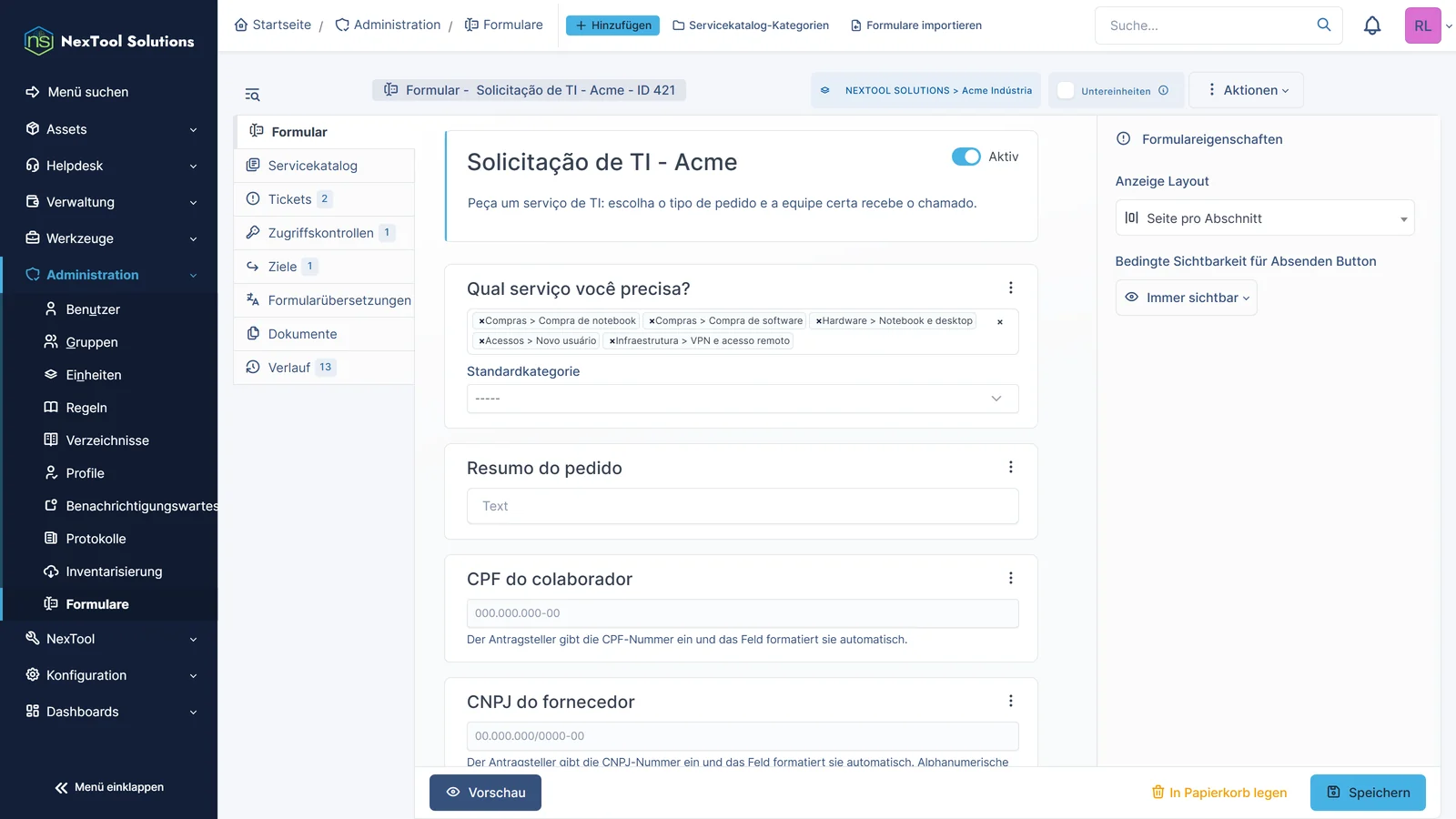Screen dimensions: 1456x819
Task: Open Servicekatalog-Kategorien link
Action: coord(751,25)
